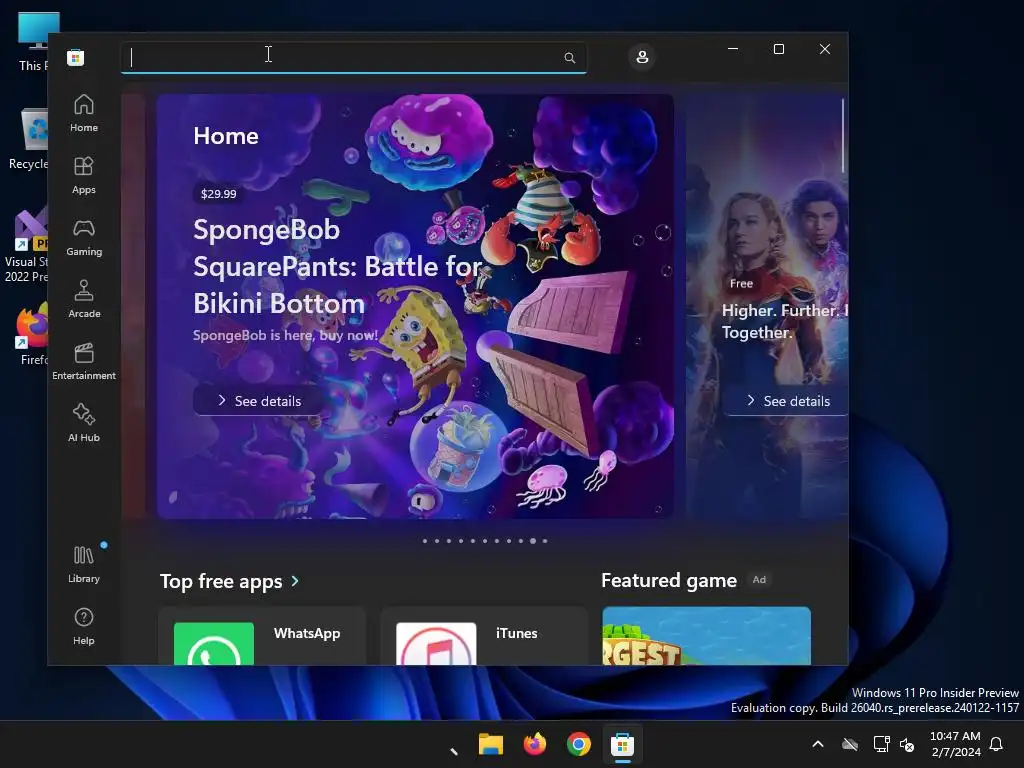Open the Home section in the sidebar
The image size is (1024, 768).
(x=84, y=114)
